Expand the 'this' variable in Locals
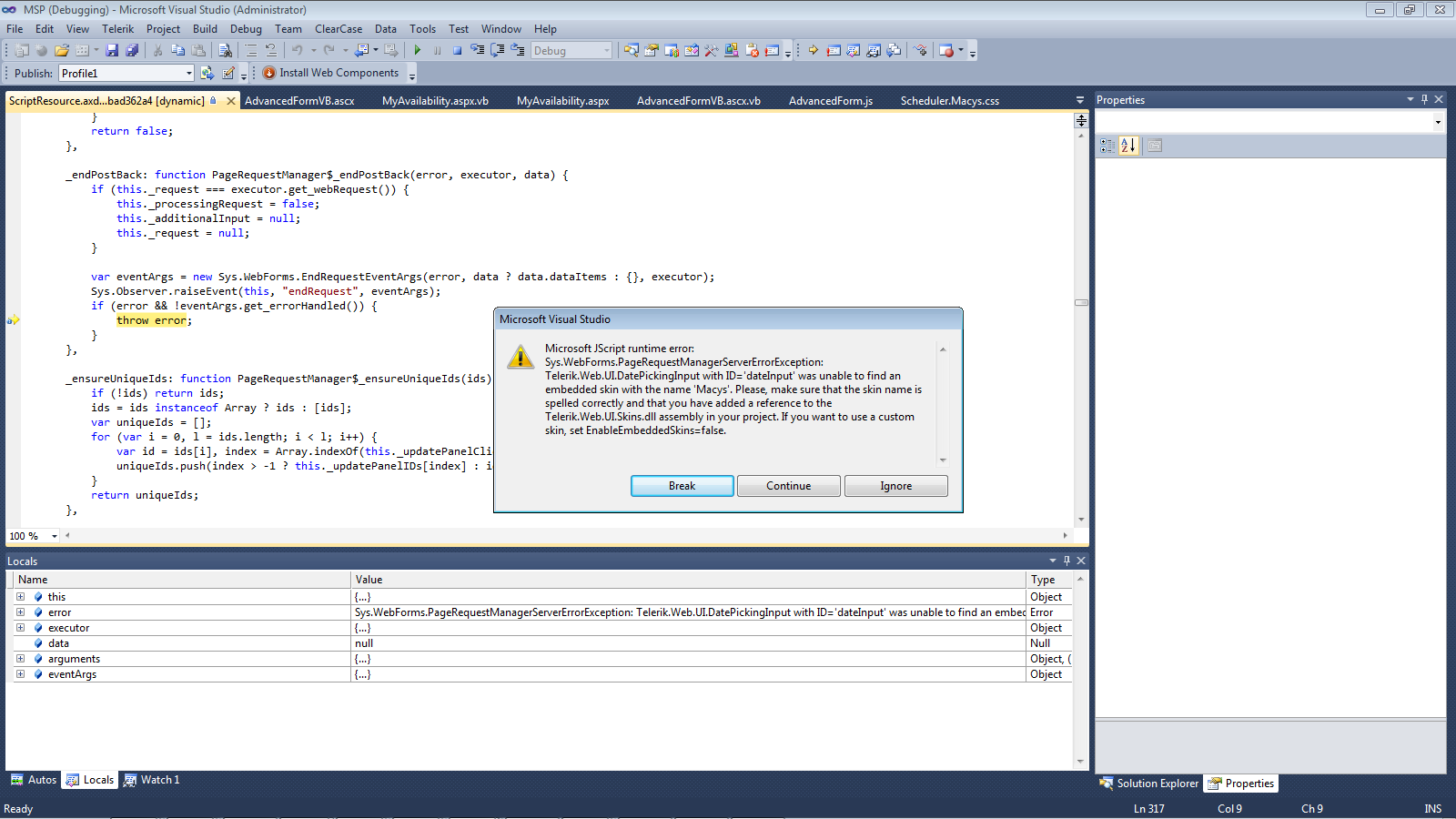Screen dimensions: 1456x819 tap(20, 597)
